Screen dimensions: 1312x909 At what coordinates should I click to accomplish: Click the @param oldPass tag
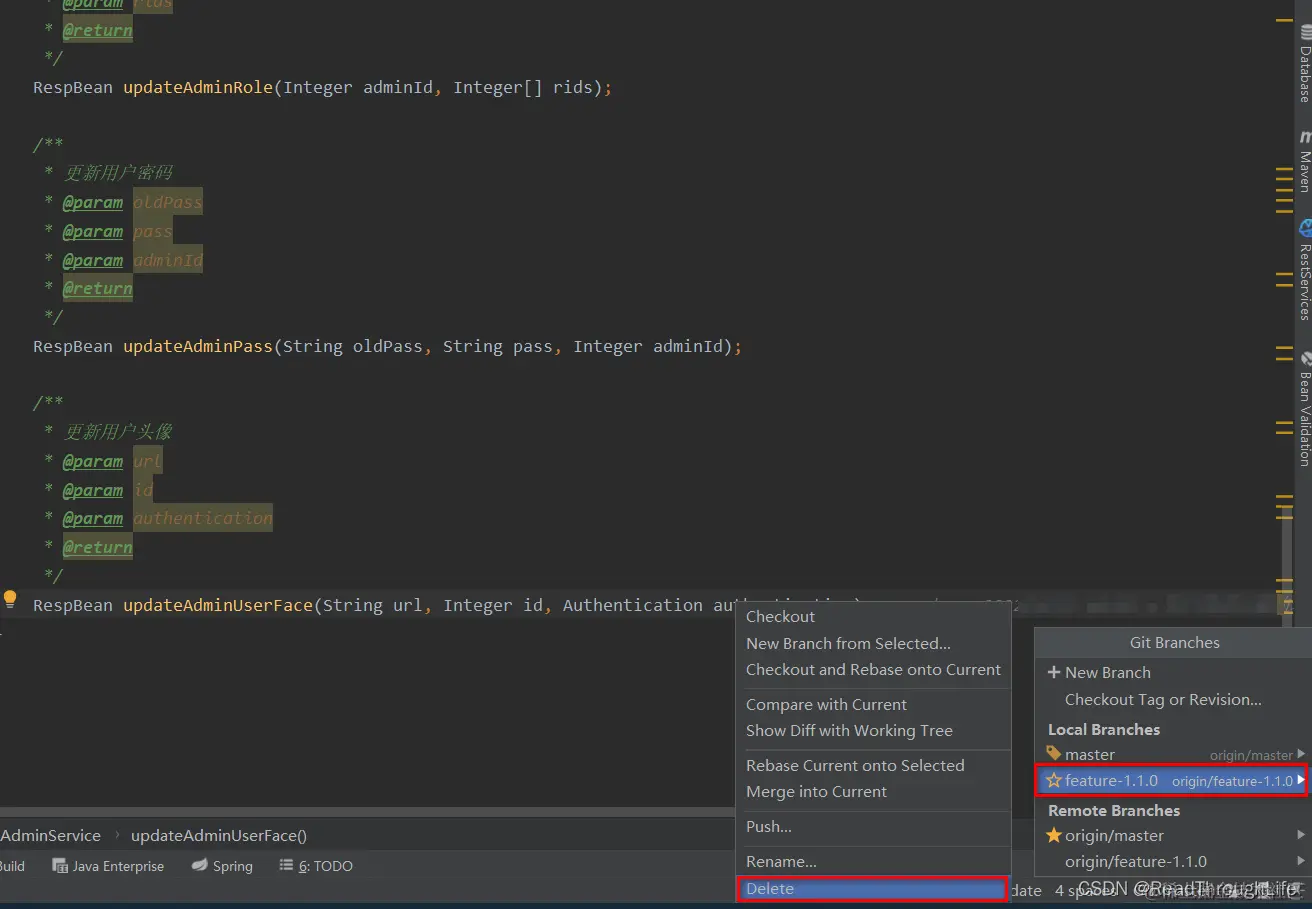tap(132, 202)
